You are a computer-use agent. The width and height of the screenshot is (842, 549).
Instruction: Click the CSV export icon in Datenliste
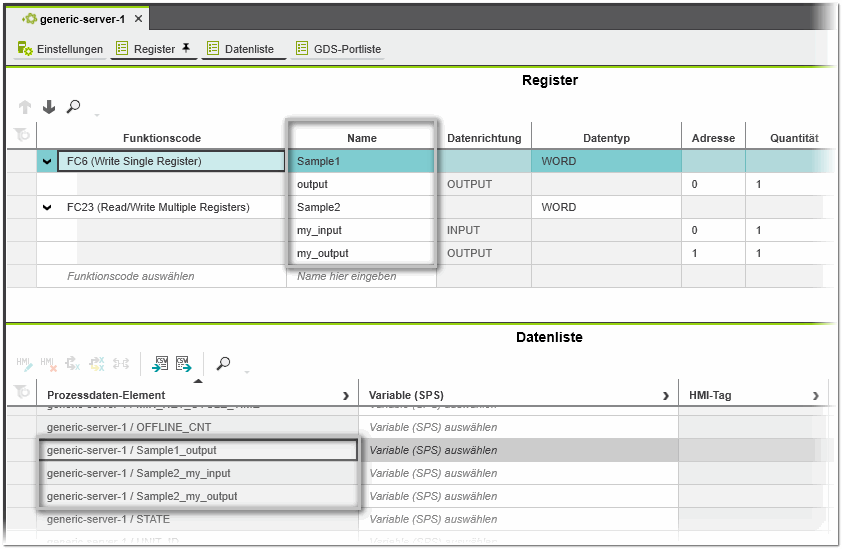[x=183, y=364]
